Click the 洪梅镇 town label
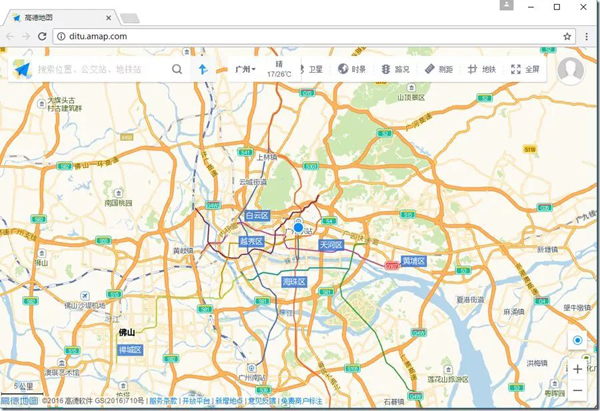Viewport: 600px width, 411px height. pyautogui.click(x=537, y=363)
